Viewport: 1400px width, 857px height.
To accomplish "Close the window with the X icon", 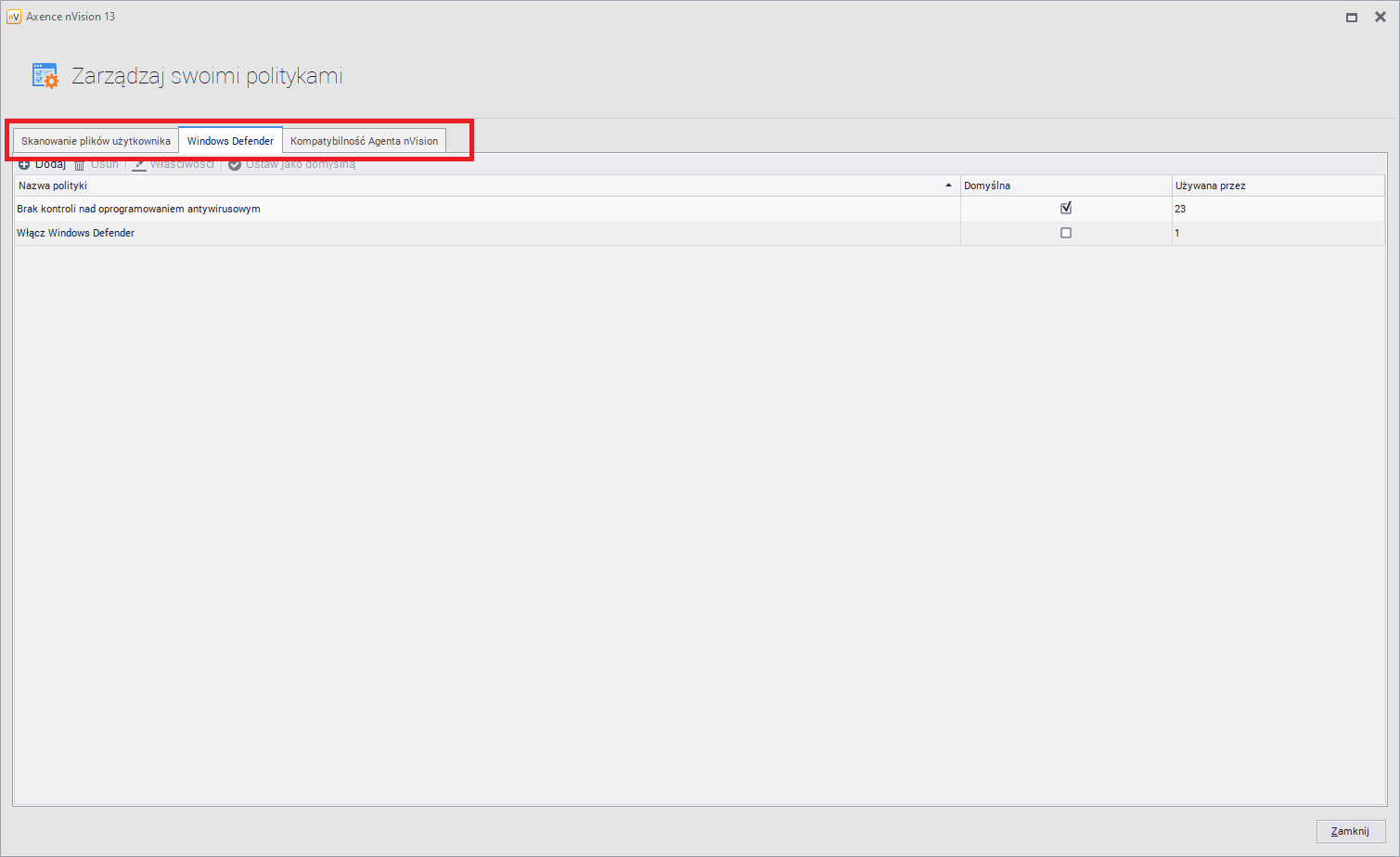I will [1380, 17].
